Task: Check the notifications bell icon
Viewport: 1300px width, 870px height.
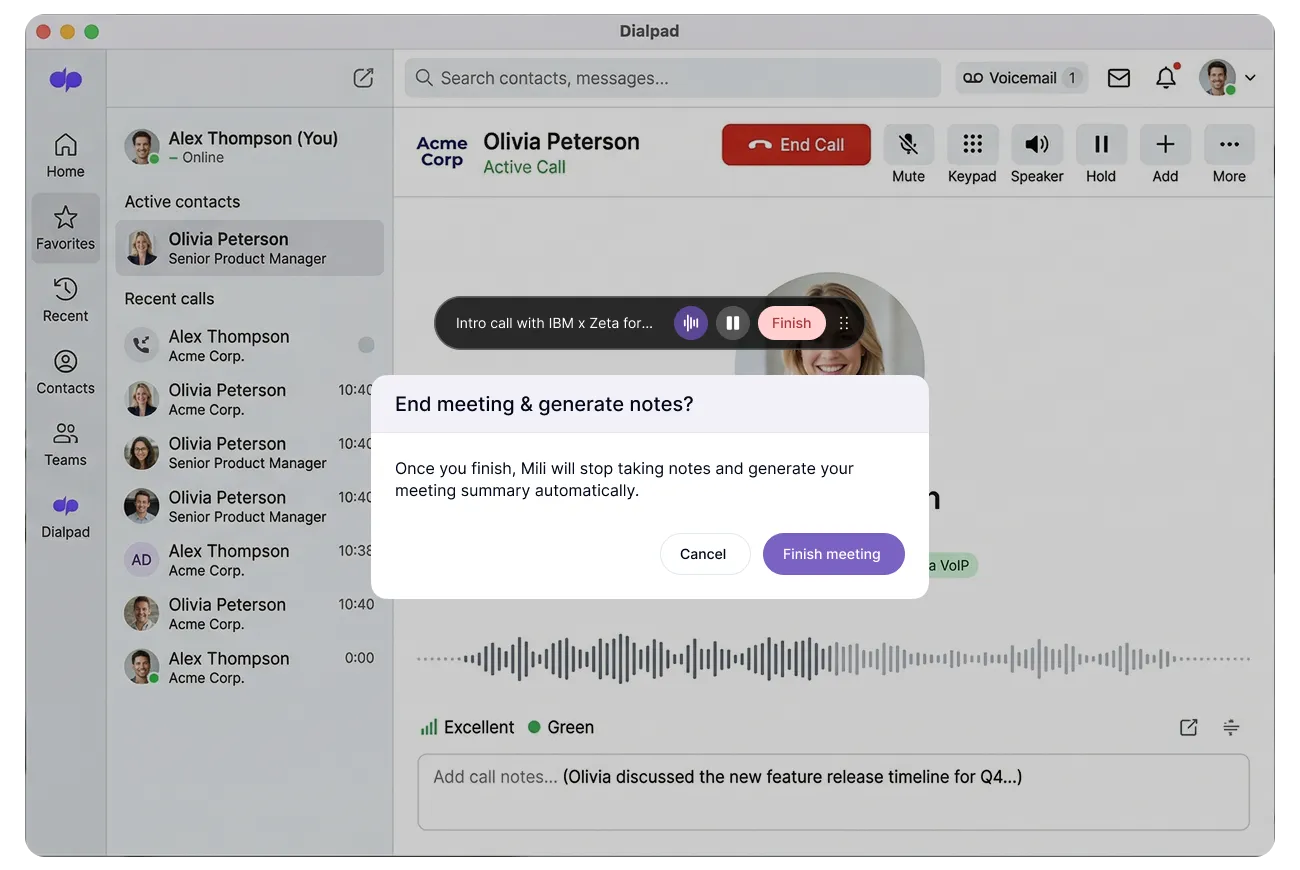Action: (x=1166, y=78)
